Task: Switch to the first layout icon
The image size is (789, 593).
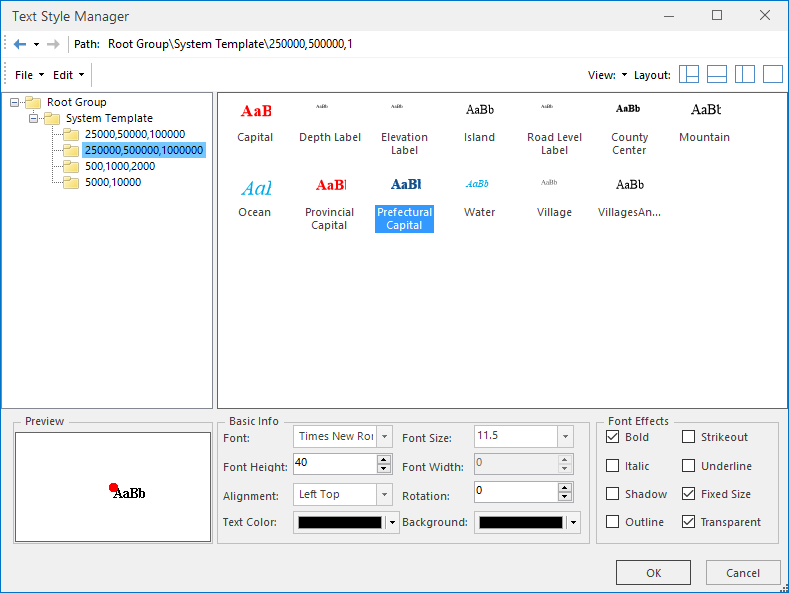Action: point(689,75)
